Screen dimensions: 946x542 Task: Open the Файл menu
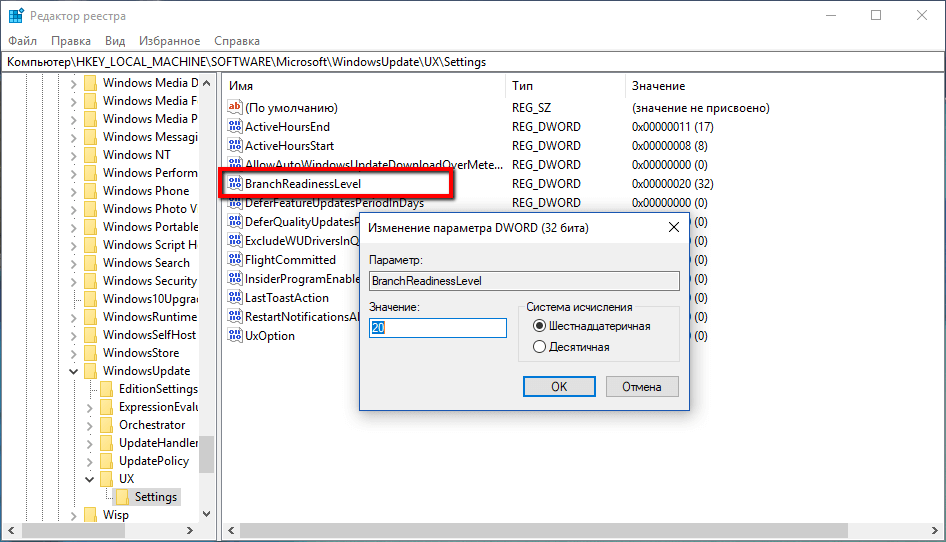22,41
